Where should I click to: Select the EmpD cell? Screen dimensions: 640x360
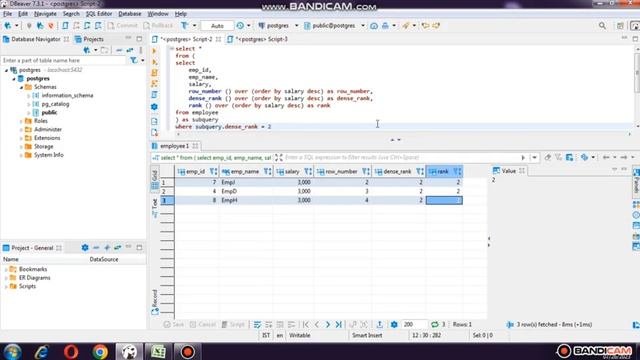coord(246,191)
